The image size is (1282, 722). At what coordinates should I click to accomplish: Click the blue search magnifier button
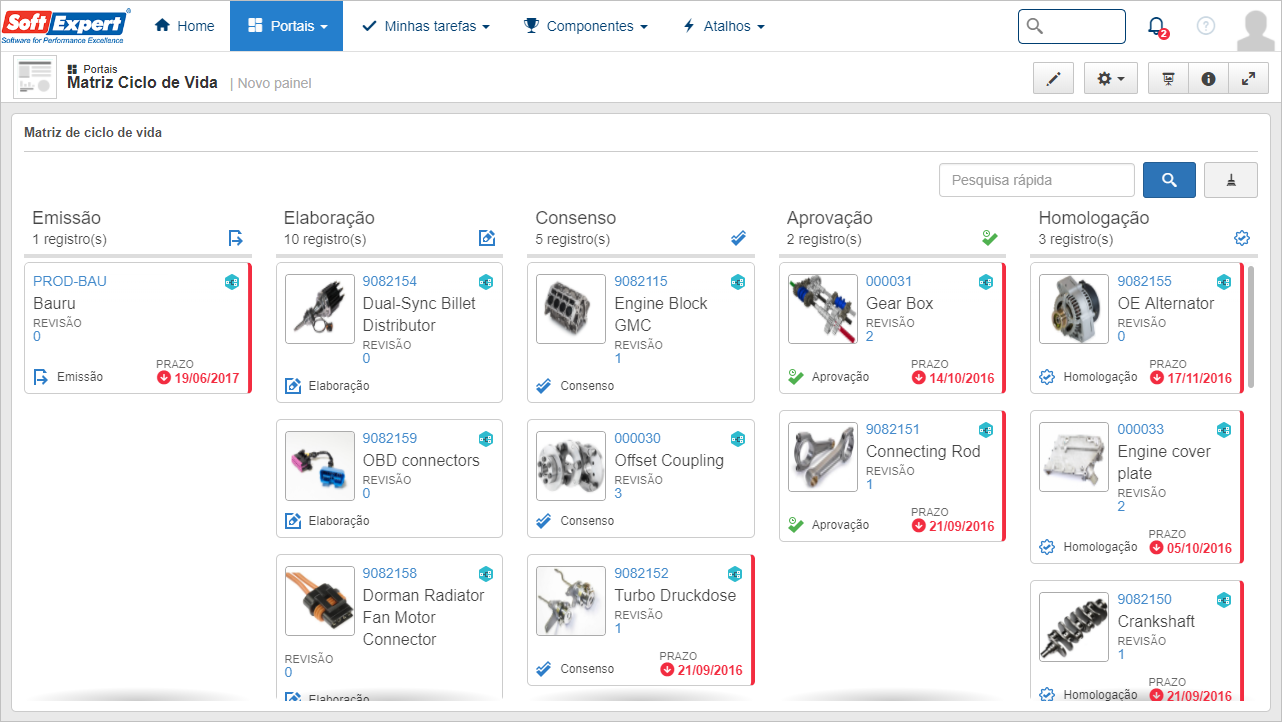(x=1169, y=180)
